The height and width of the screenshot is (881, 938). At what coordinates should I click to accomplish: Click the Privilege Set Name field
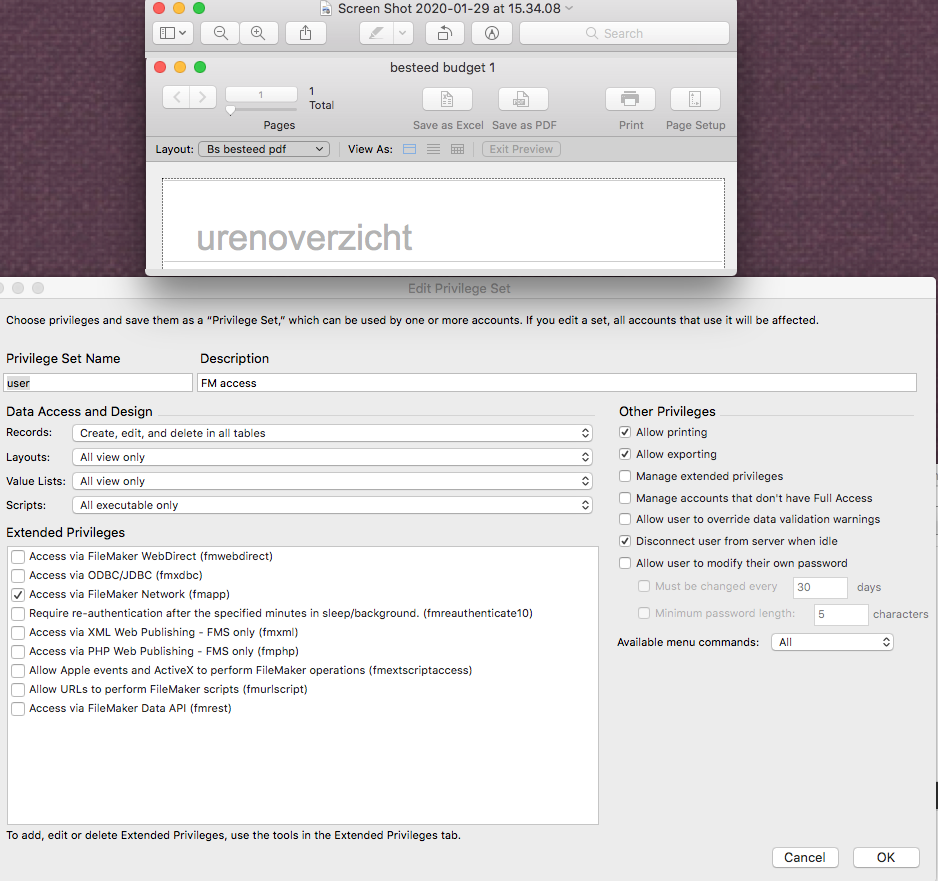tap(98, 383)
